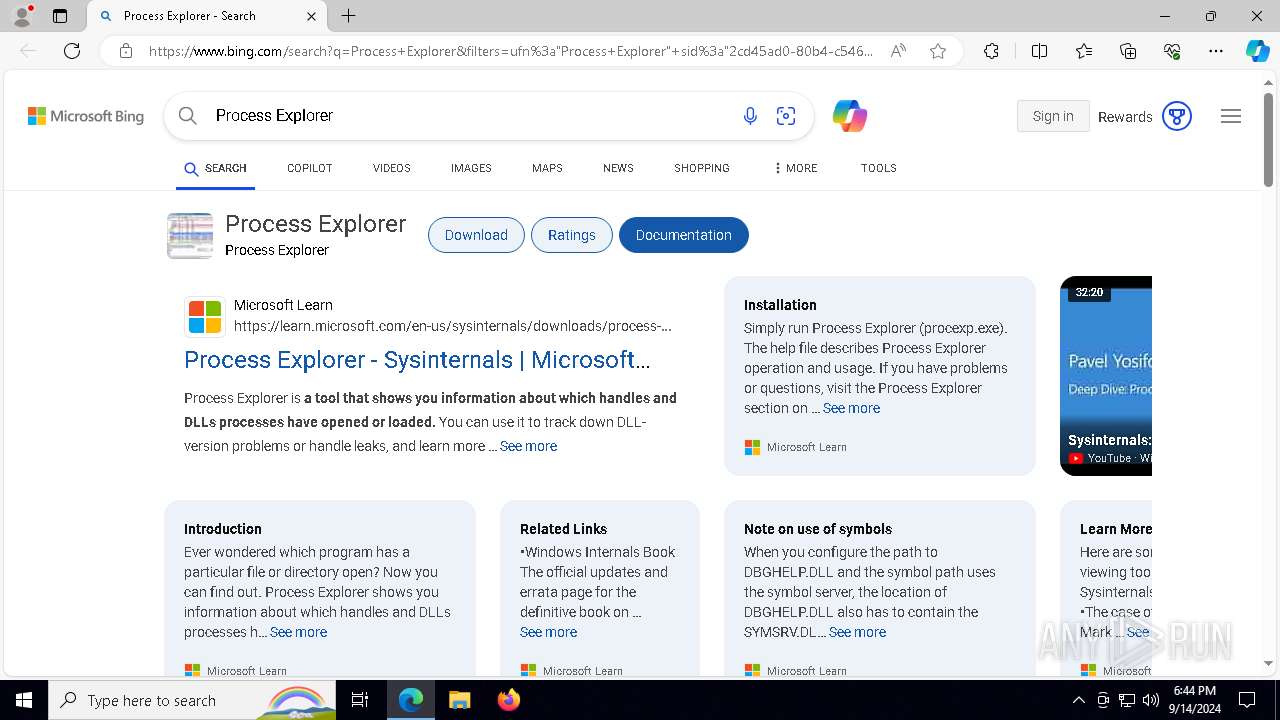Expand See more in Introduction card
1280x720 pixels.
click(x=298, y=632)
